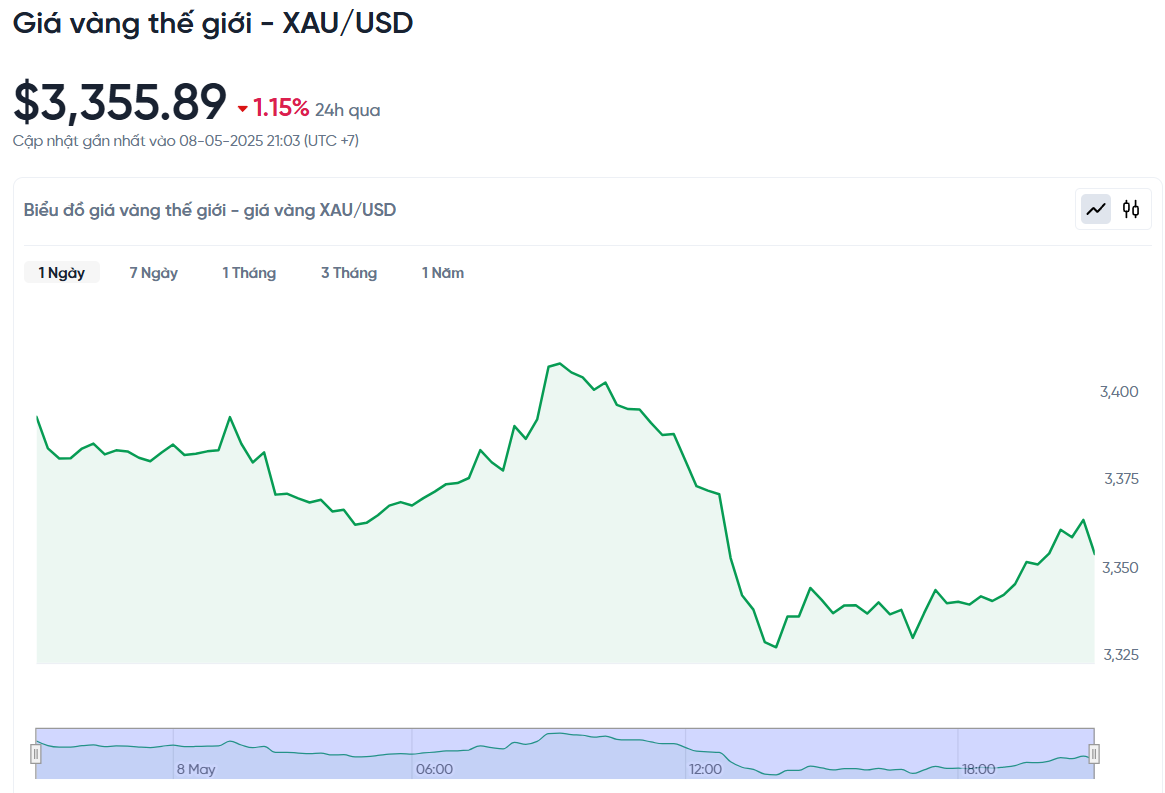The image size is (1165, 793).
Task: Click the $3,355.89 current price
Action: tap(120, 102)
